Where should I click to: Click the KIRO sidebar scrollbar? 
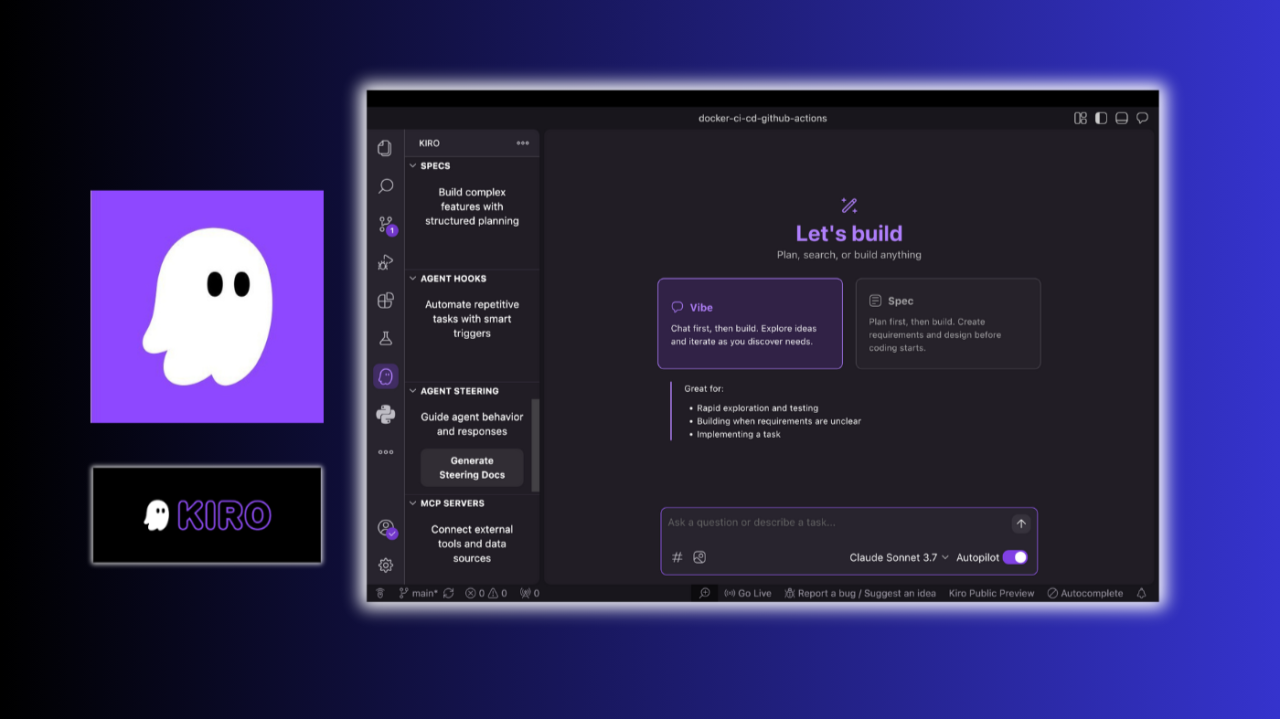[535, 445]
